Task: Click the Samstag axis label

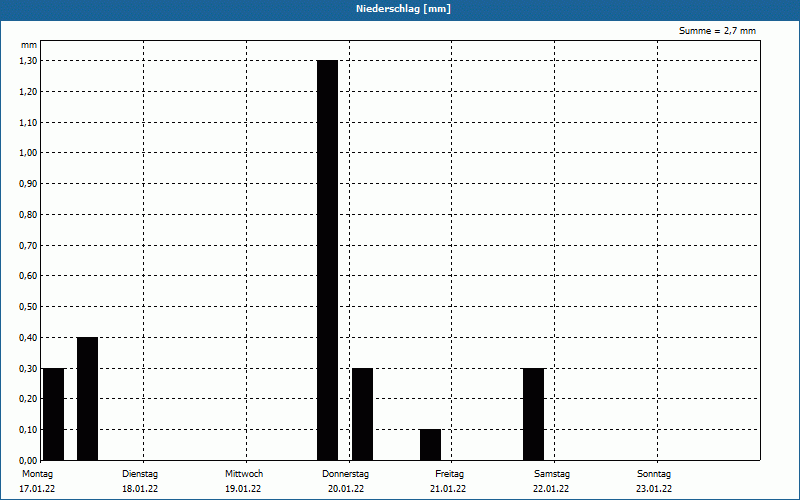Action: [x=552, y=474]
